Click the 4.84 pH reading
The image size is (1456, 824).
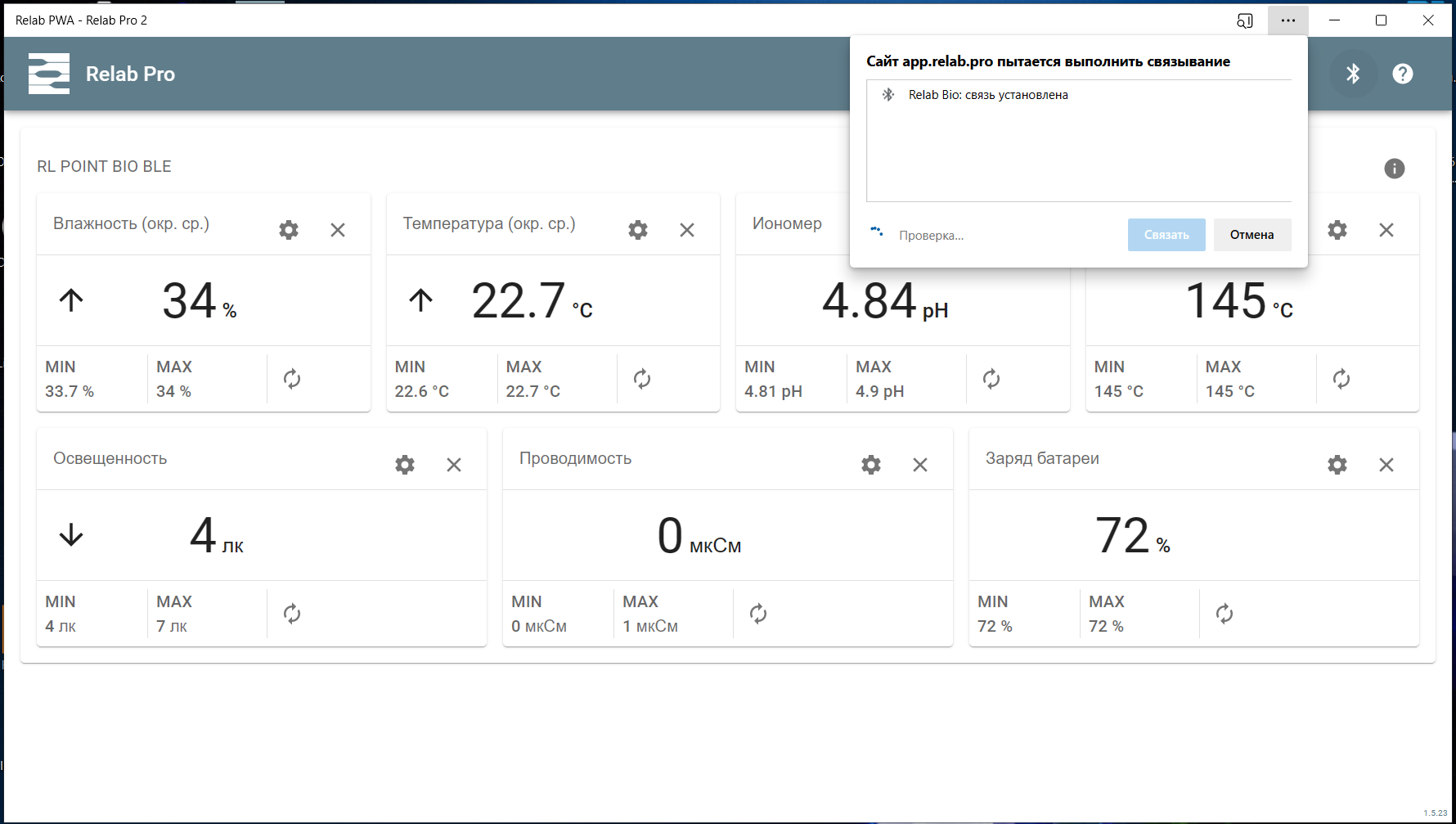[885, 300]
